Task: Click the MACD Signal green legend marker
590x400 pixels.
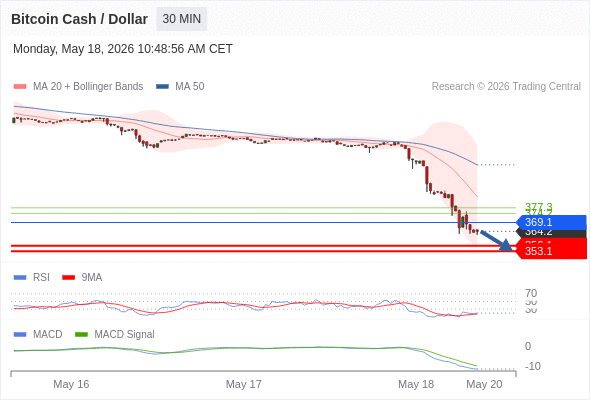Action: [x=81, y=334]
